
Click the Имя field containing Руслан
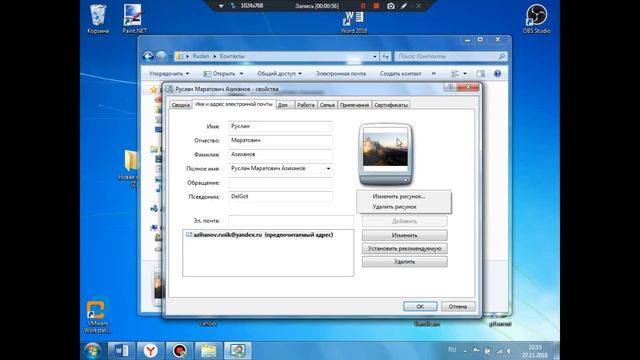[x=280, y=127]
